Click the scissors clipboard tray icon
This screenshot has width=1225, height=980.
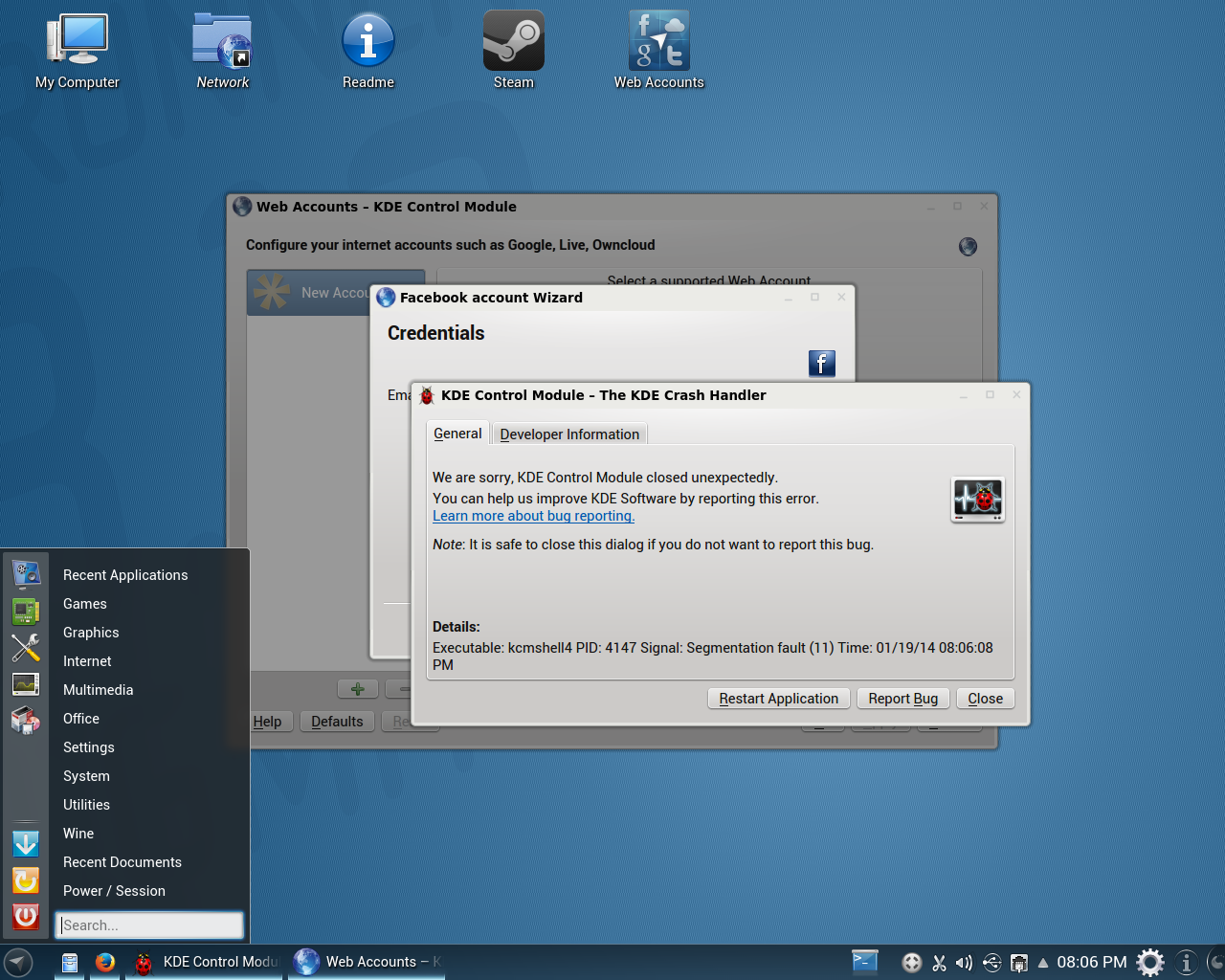click(939, 963)
